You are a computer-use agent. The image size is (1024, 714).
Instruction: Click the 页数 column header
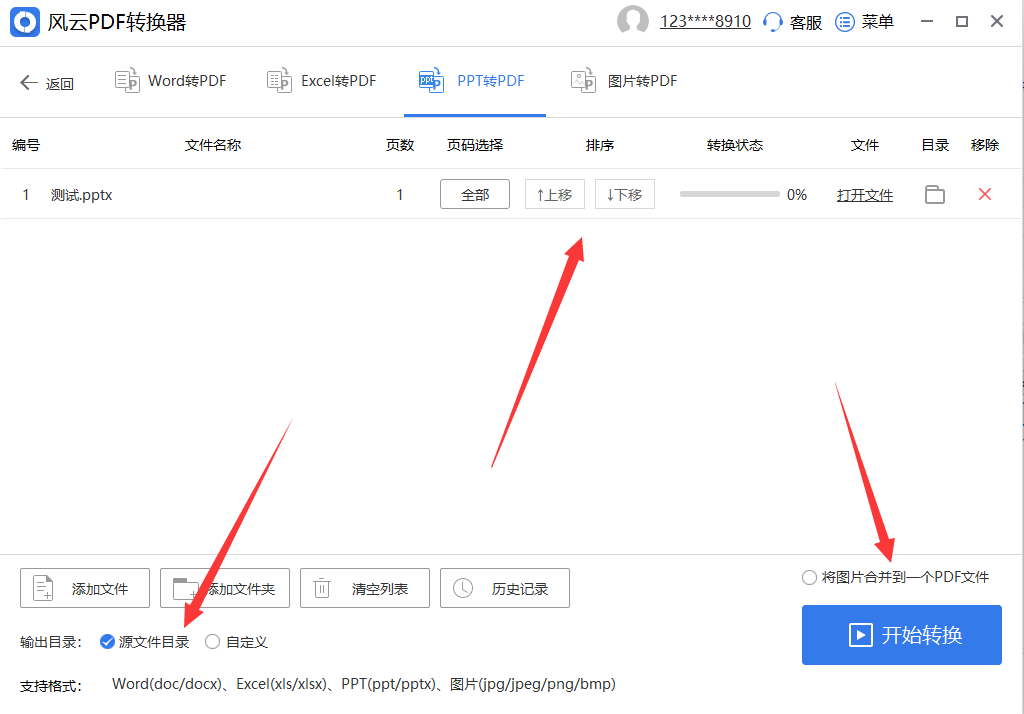(x=400, y=145)
